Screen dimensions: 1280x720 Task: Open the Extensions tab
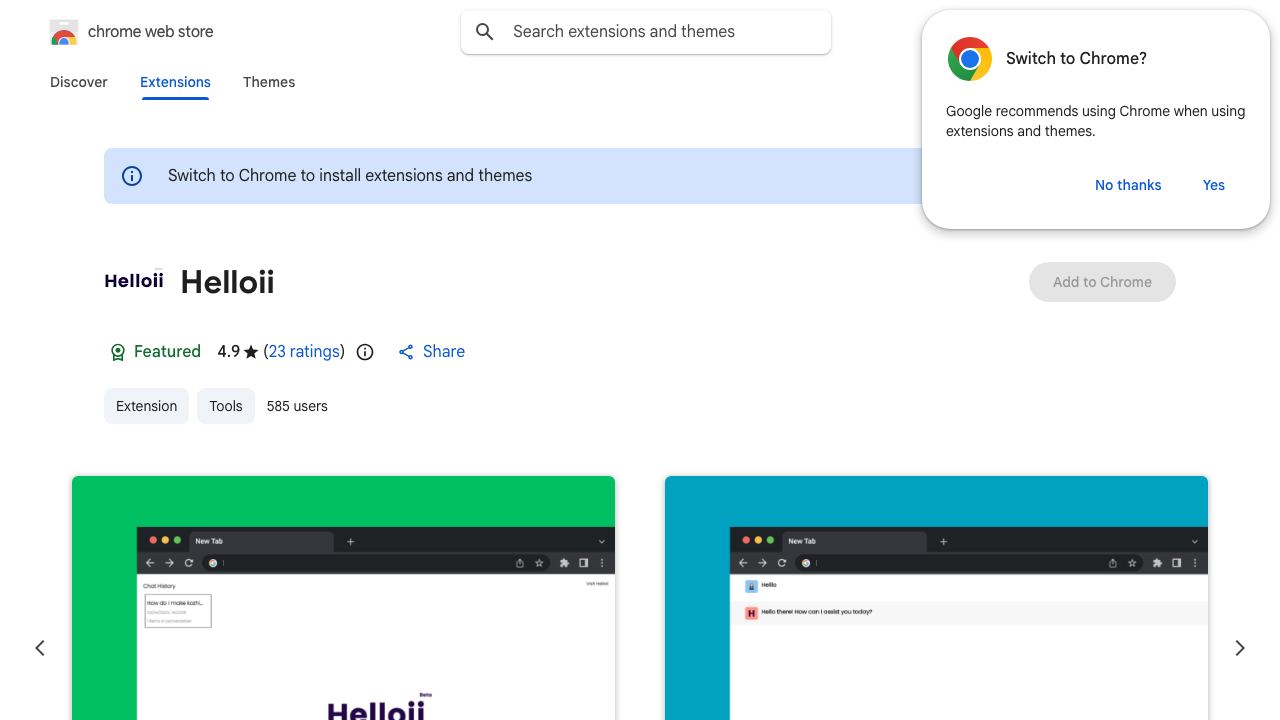175,82
